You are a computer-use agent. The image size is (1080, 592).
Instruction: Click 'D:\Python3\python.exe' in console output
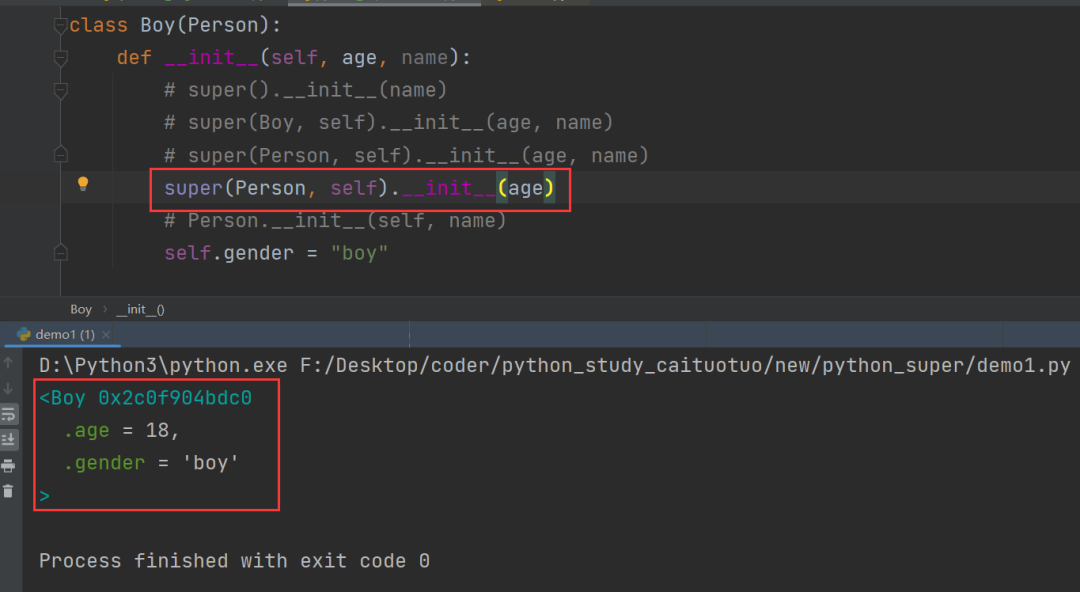click(163, 365)
